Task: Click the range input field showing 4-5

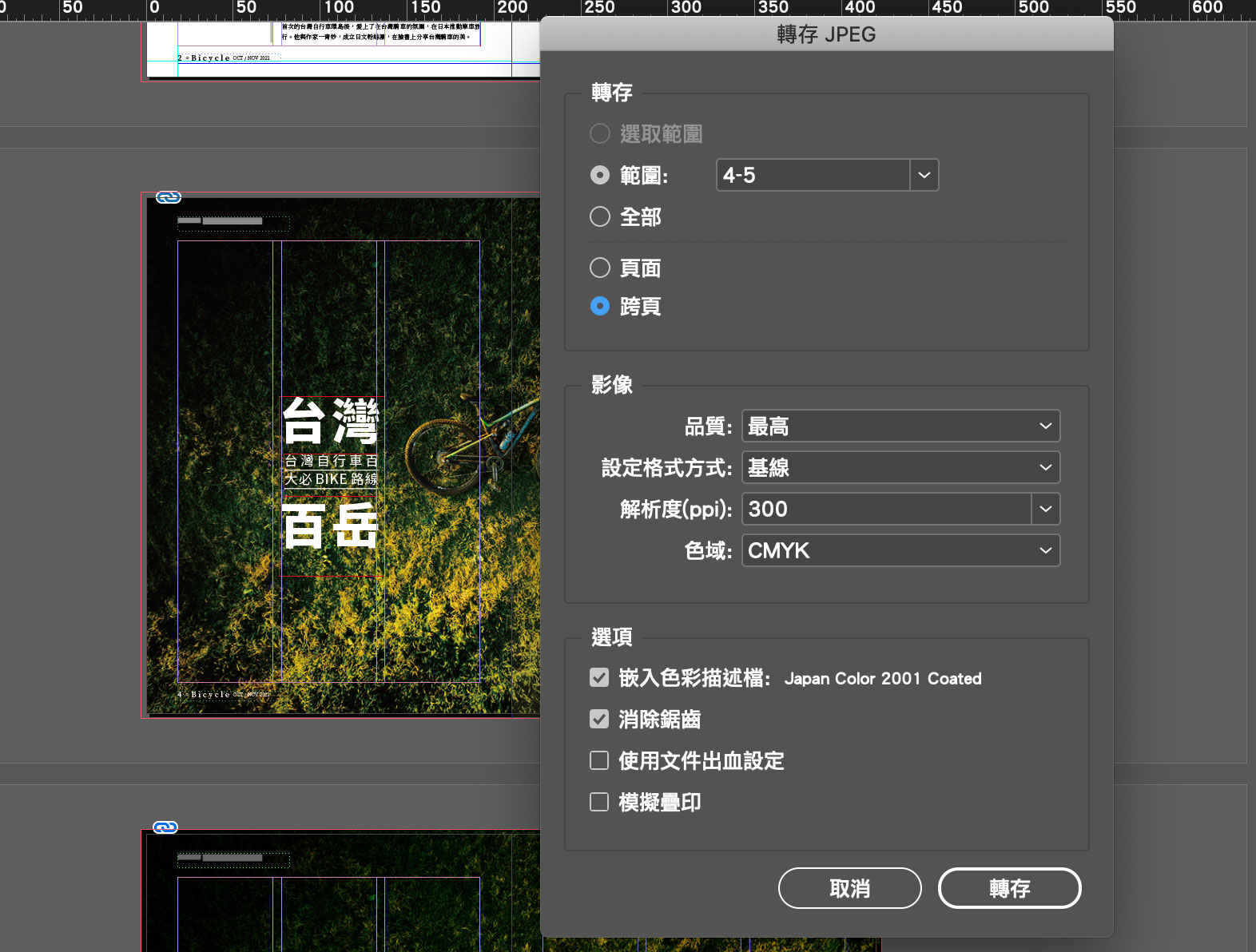Action: tap(813, 175)
